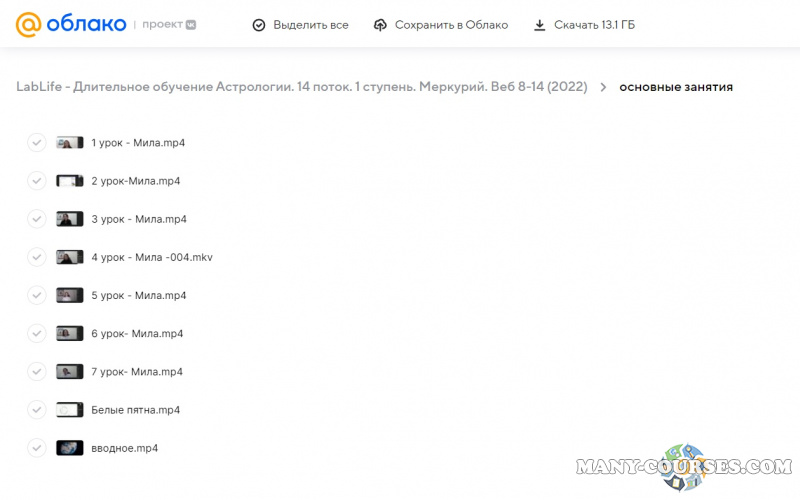Check the box beside 7 урок- Мила.mp4
Image resolution: width=800 pixels, height=500 pixels.
pos(37,371)
